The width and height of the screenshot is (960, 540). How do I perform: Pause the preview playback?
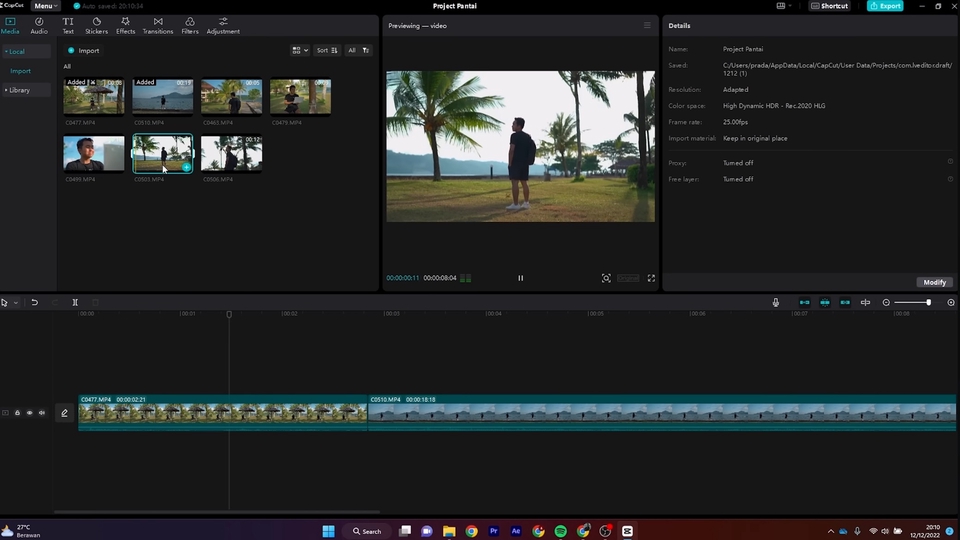pos(520,278)
